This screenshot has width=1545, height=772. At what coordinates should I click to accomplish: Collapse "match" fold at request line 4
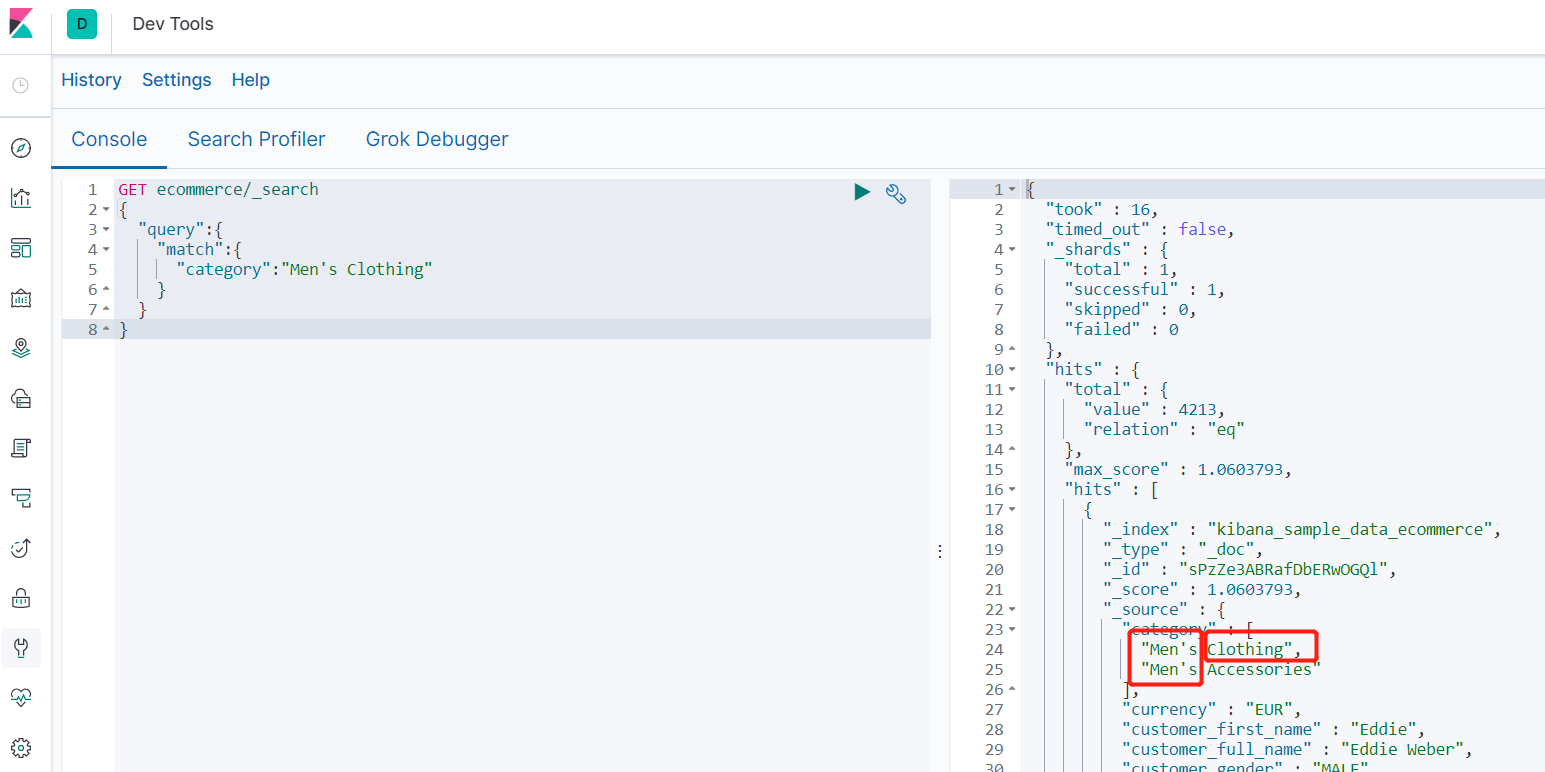click(x=106, y=250)
